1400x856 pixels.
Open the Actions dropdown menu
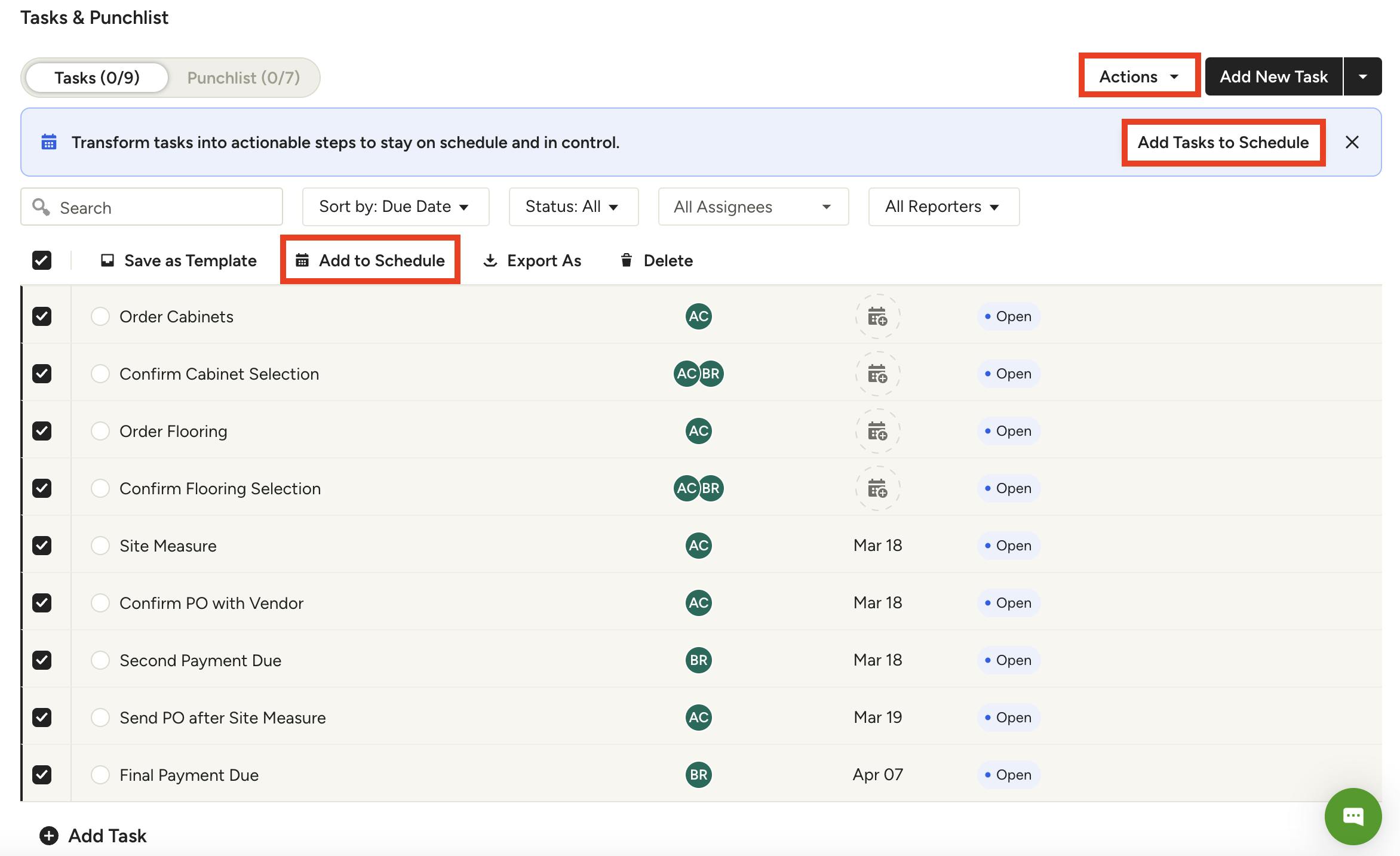(x=1139, y=76)
